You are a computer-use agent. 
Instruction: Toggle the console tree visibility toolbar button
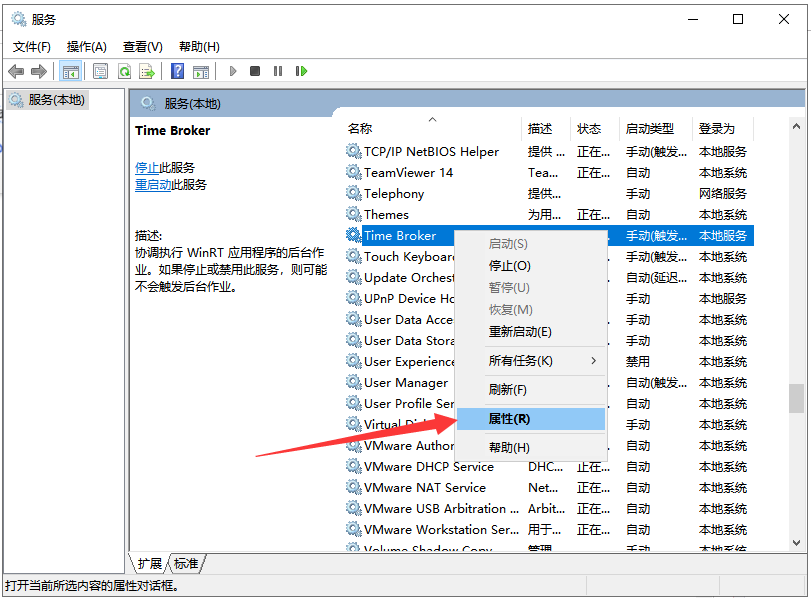click(71, 70)
